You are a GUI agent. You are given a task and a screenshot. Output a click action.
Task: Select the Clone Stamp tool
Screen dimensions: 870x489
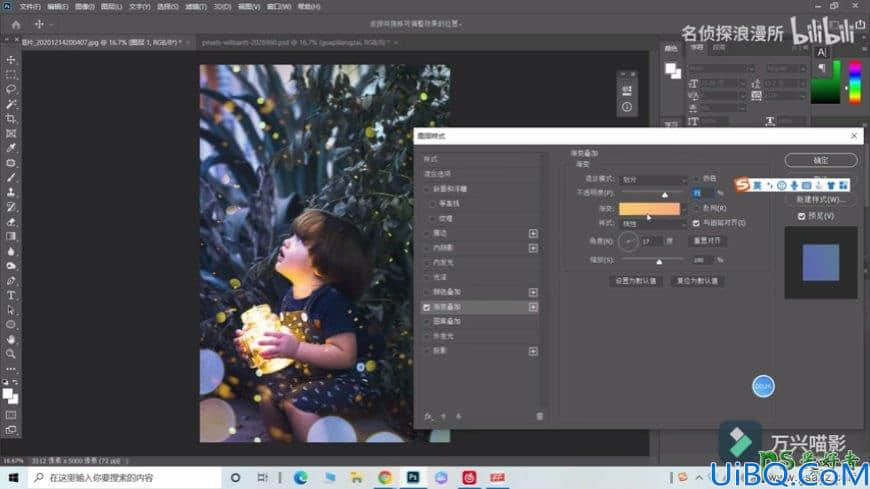[x=11, y=192]
